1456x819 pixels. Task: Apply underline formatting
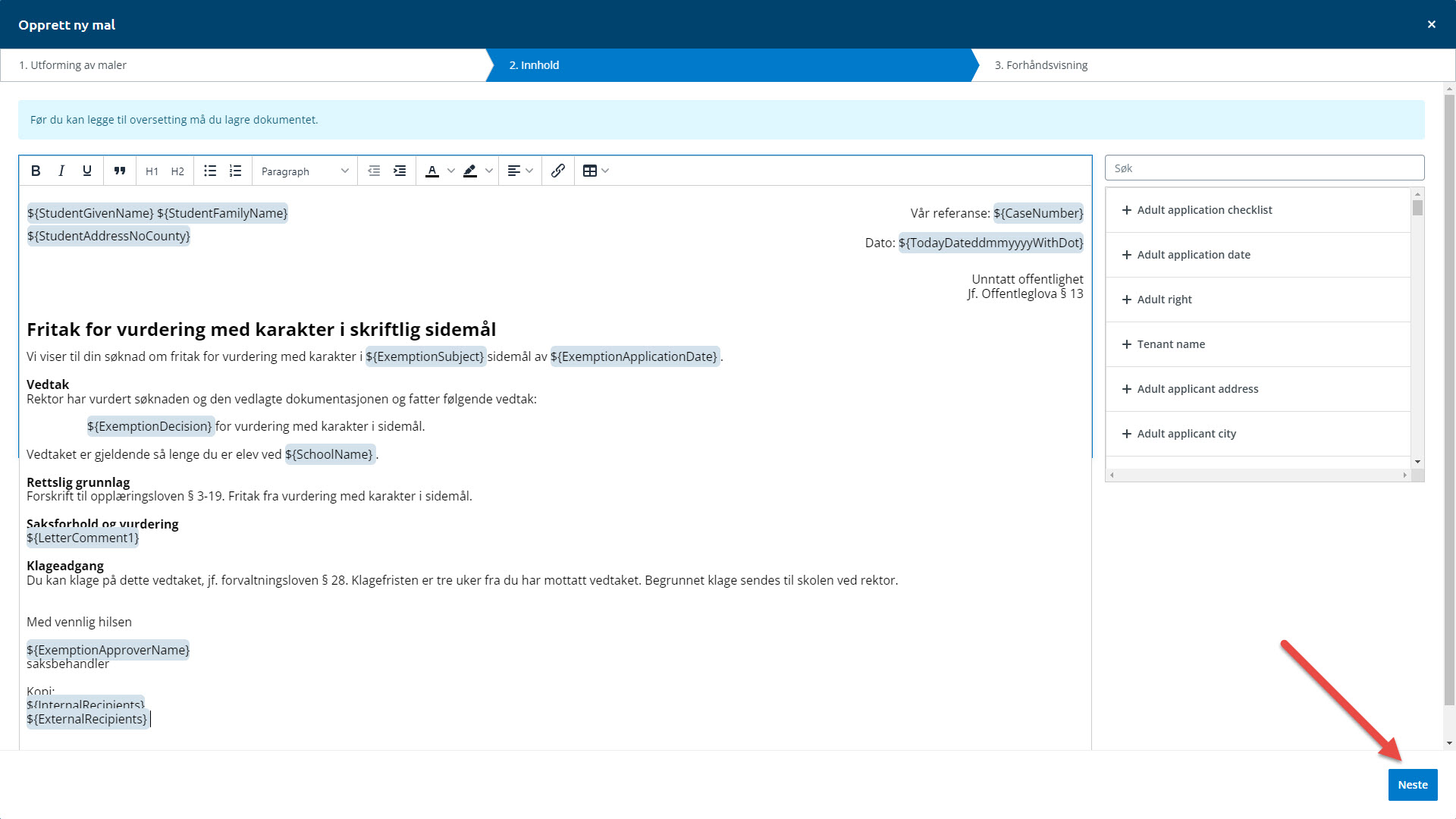click(87, 171)
